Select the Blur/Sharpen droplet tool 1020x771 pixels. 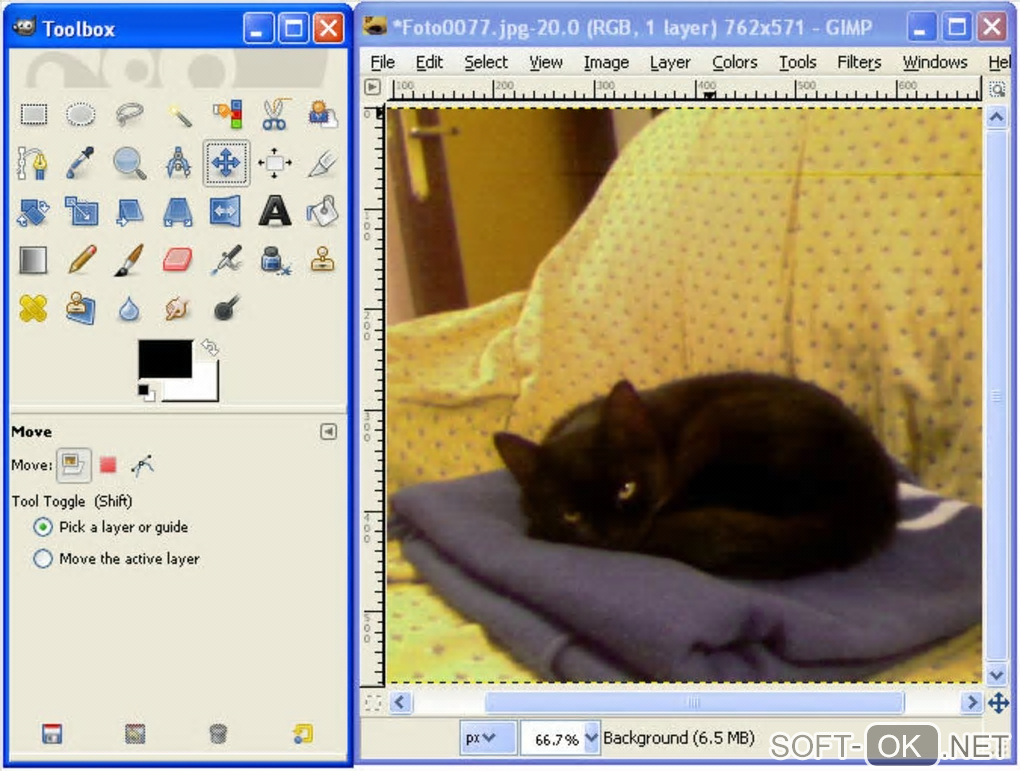click(129, 309)
